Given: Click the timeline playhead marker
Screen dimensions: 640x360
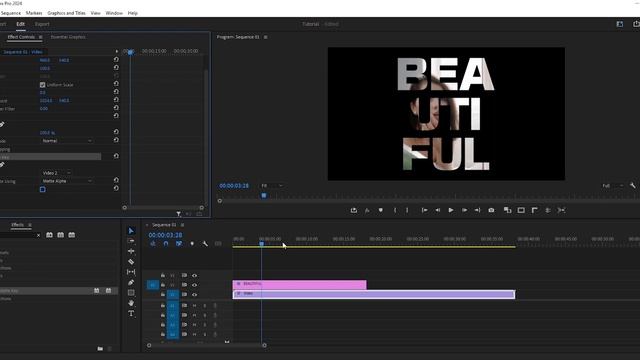Looking at the screenshot, I should tap(262, 244).
